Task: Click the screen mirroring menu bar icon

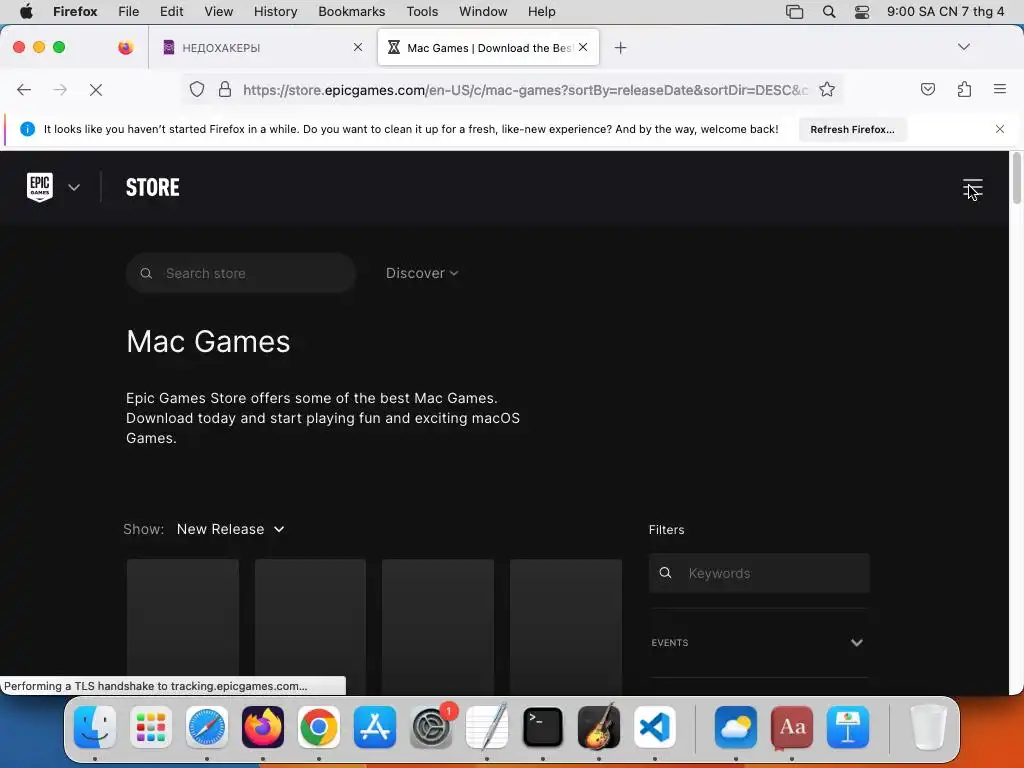Action: [x=794, y=12]
